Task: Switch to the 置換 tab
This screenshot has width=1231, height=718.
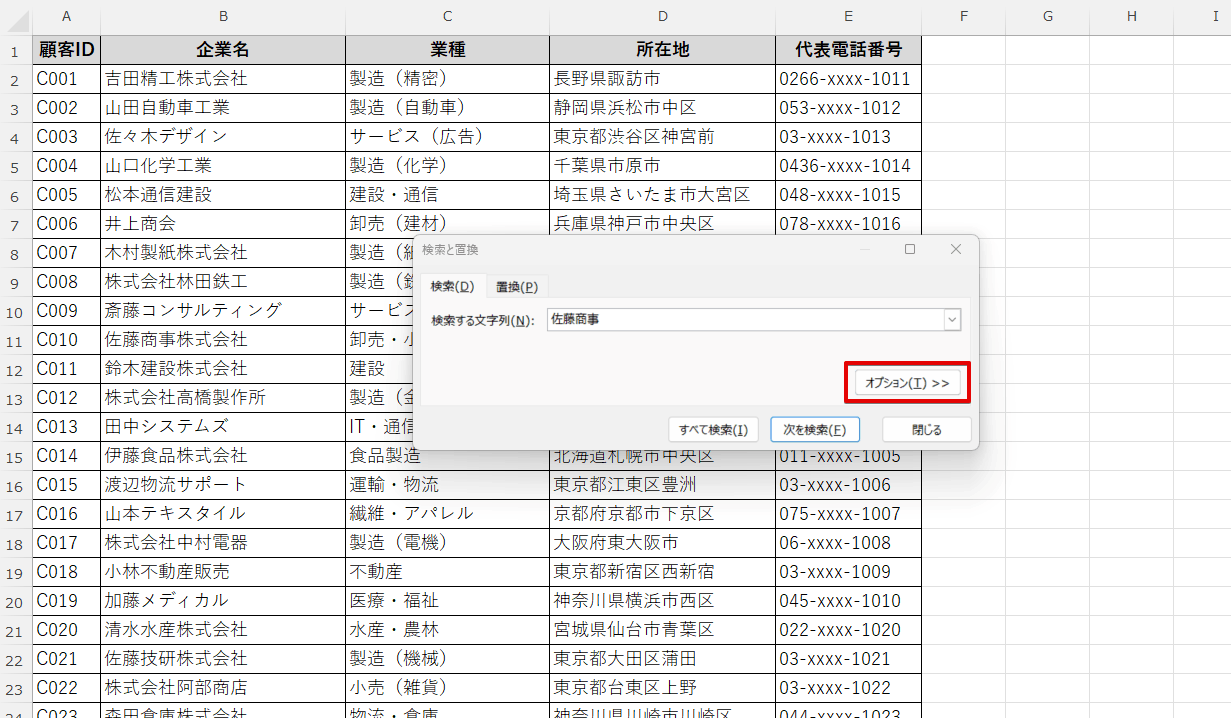Action: click(x=516, y=287)
